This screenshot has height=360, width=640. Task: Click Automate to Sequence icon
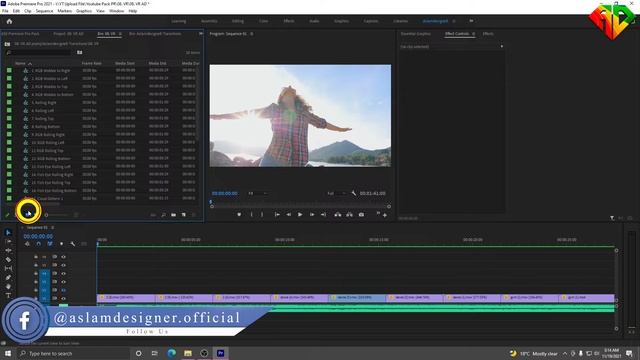tap(153, 215)
